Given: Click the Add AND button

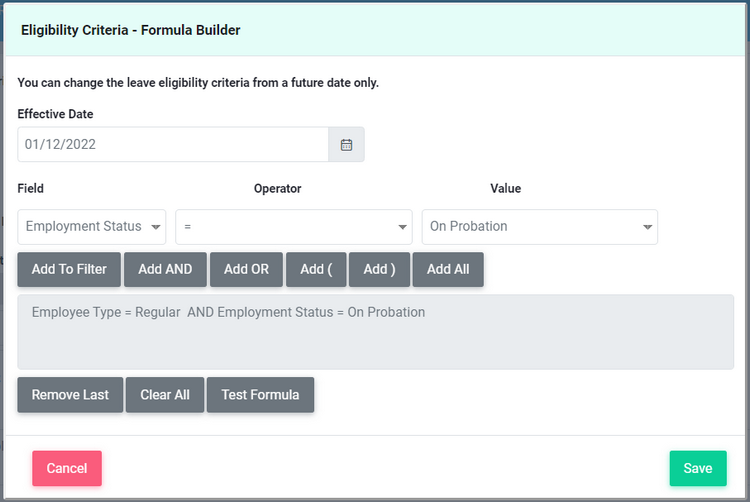Looking at the screenshot, I should [x=165, y=269].
